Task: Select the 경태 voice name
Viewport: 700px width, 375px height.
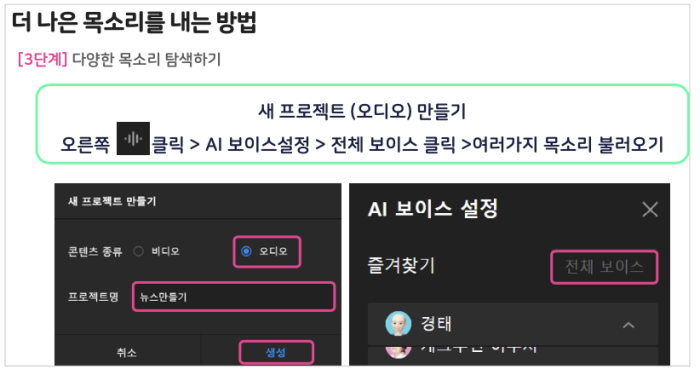Action: (436, 324)
